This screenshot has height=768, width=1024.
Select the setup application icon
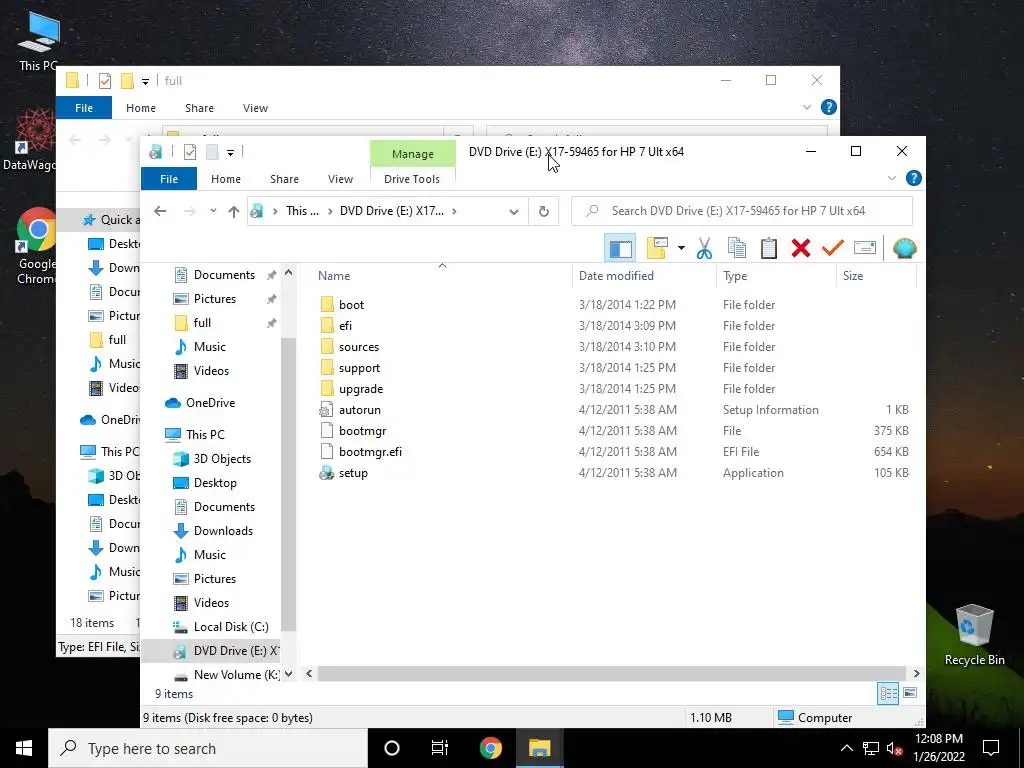point(327,473)
